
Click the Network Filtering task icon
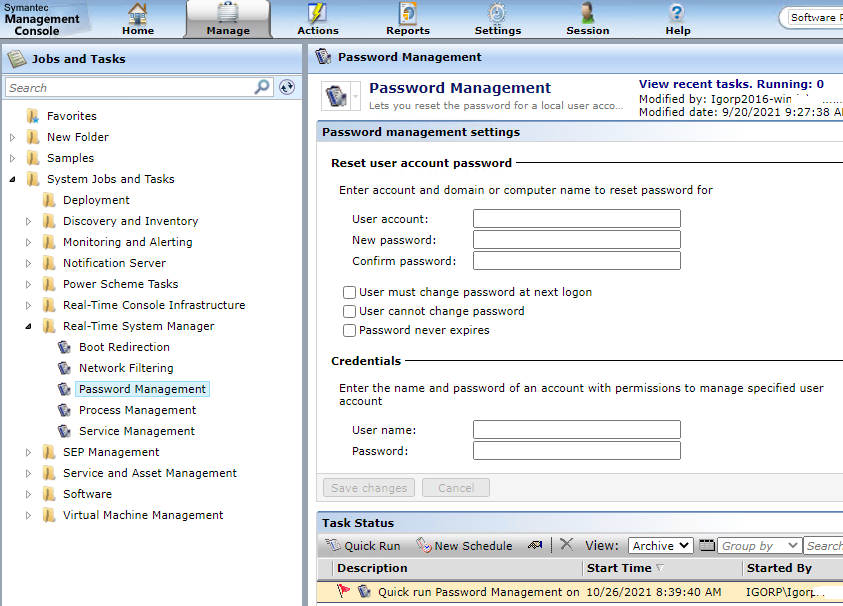[x=64, y=368]
